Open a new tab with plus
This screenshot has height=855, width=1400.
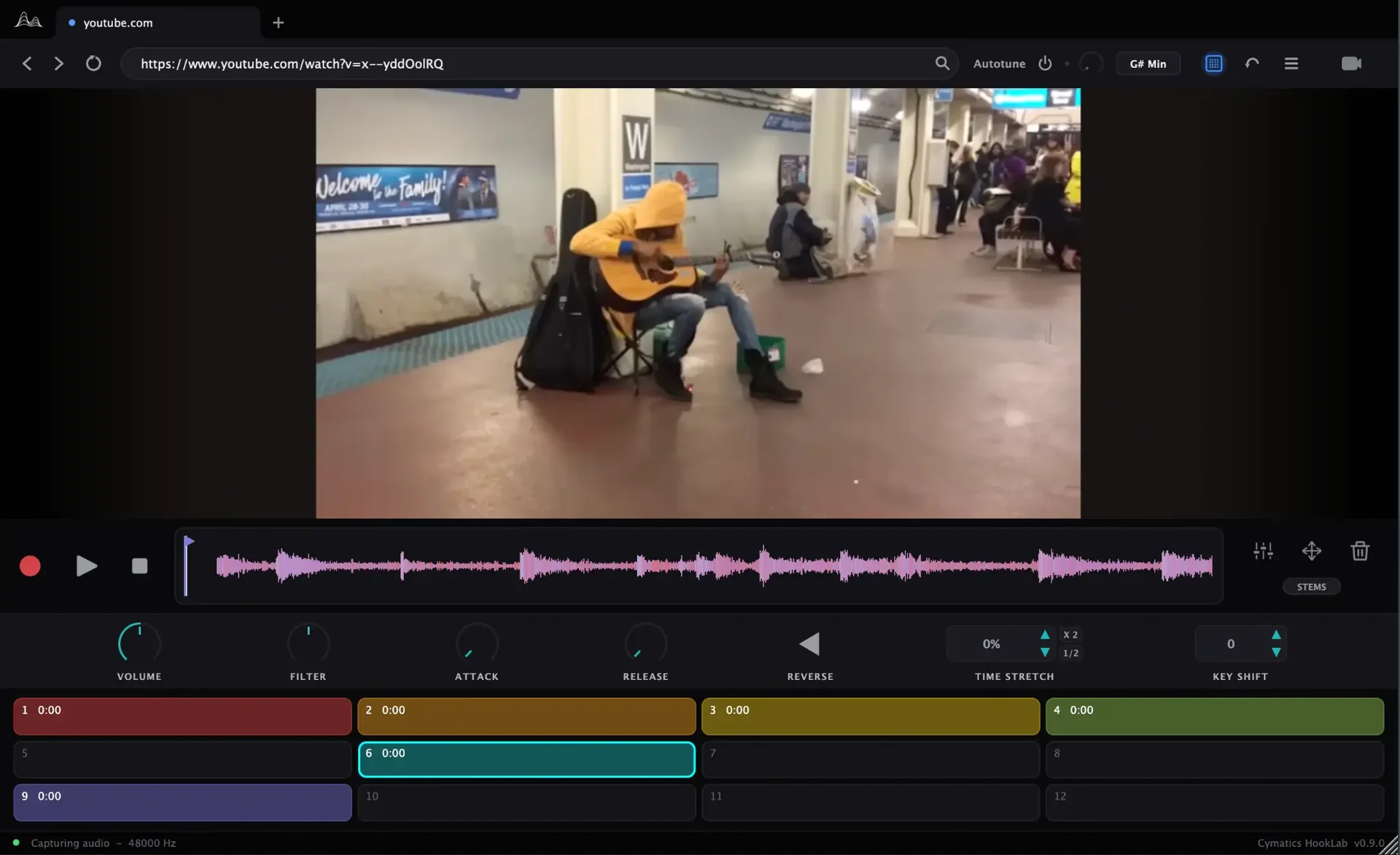tap(278, 23)
